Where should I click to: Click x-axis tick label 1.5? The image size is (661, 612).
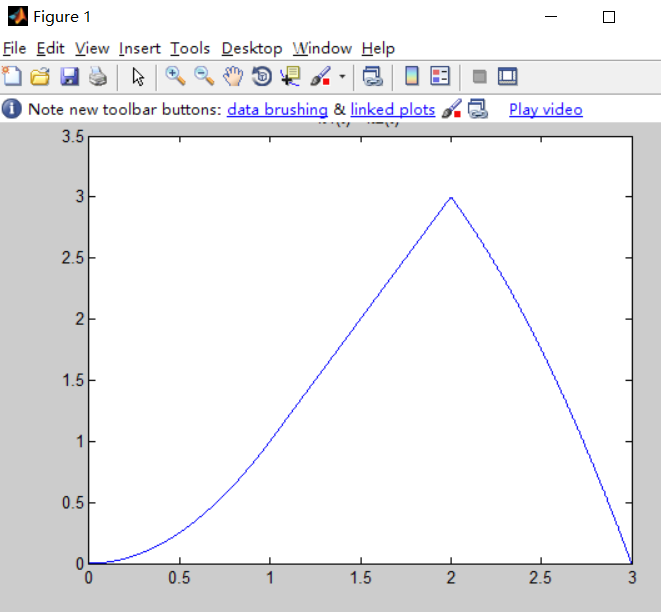coord(361,577)
